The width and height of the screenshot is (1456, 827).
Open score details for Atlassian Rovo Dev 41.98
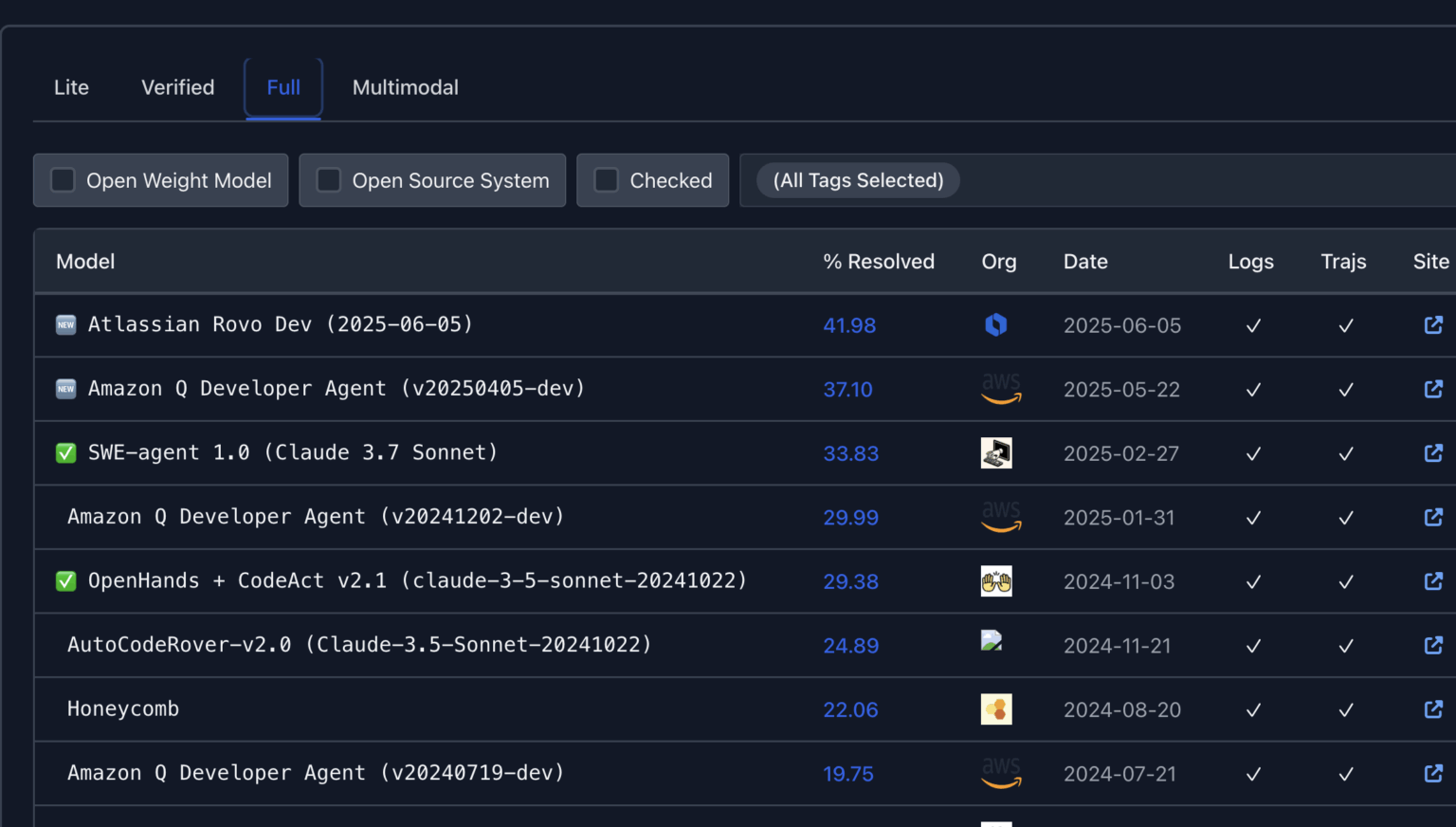[x=848, y=324]
